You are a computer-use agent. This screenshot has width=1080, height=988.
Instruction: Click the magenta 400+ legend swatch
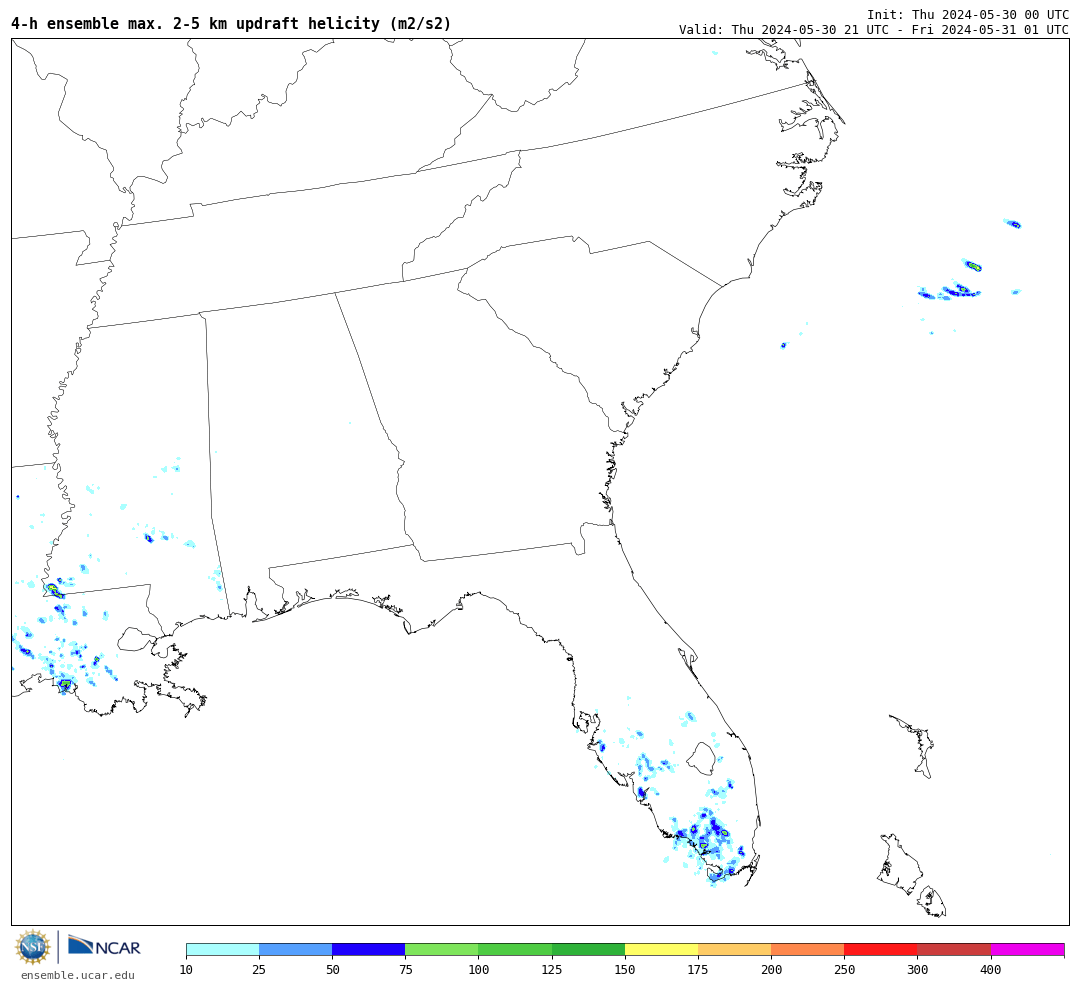(x=1028, y=949)
